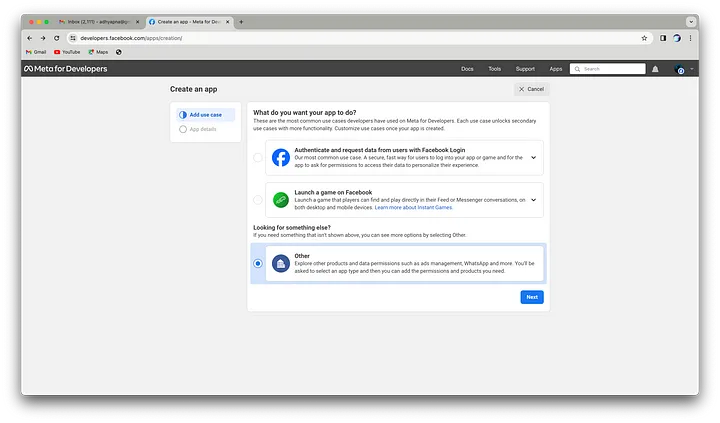Image resolution: width=720 pixels, height=423 pixels.
Task: Click the browser address bar URL
Action: tap(131, 38)
